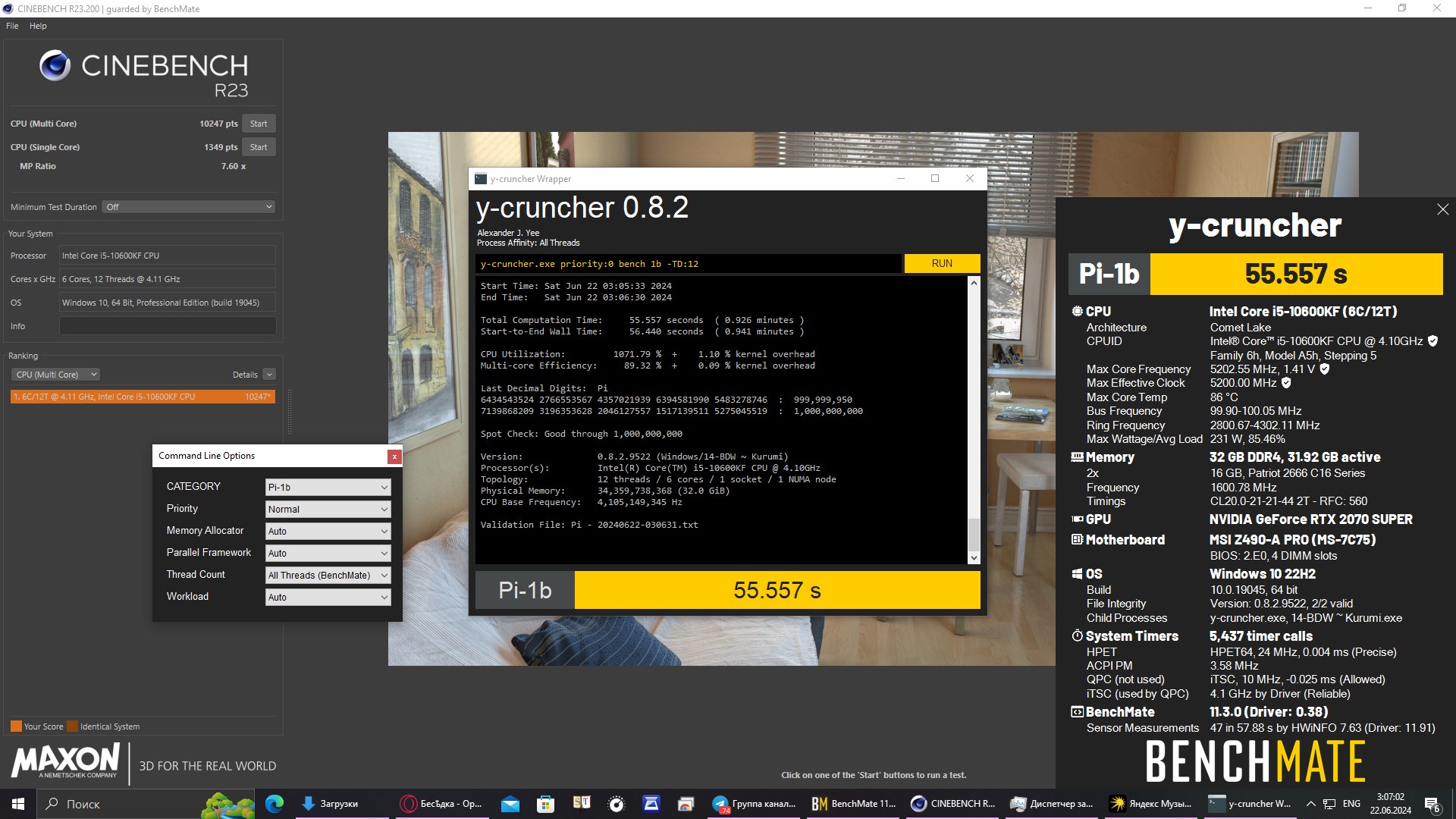Switch to the Opera browser taskbar item

click(442, 804)
